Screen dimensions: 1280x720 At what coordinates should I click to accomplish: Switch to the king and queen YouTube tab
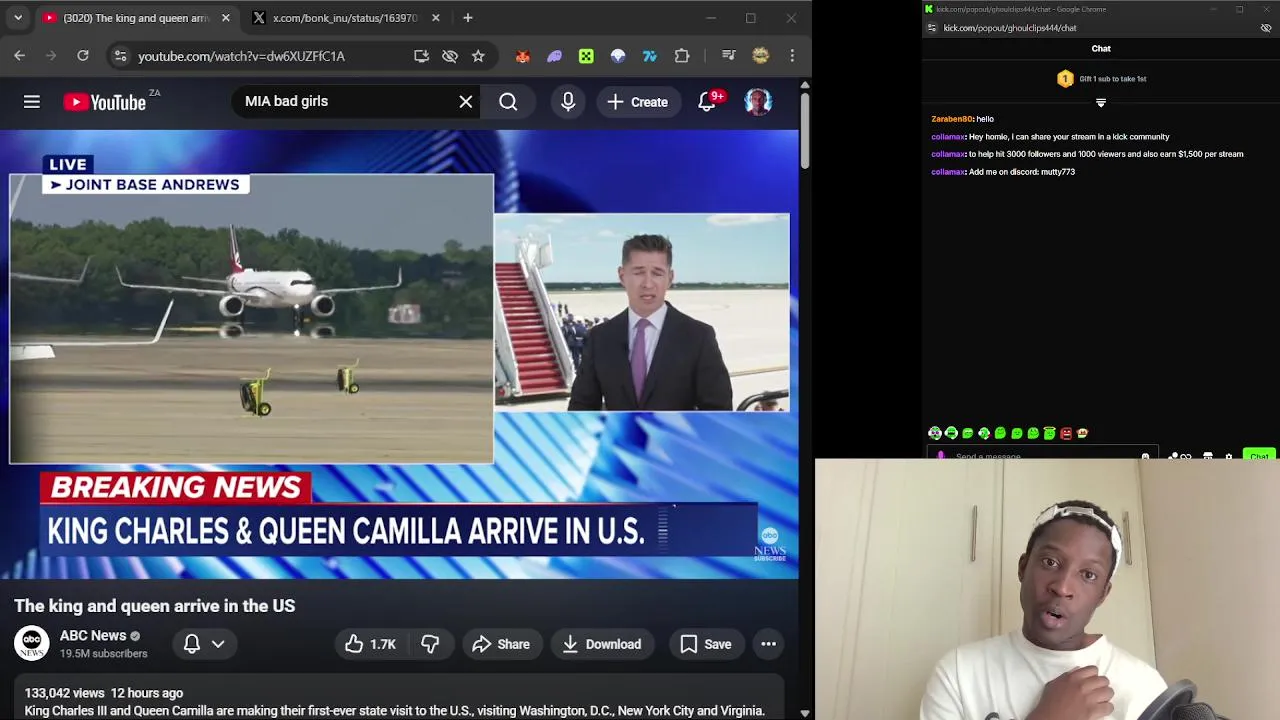pos(136,18)
